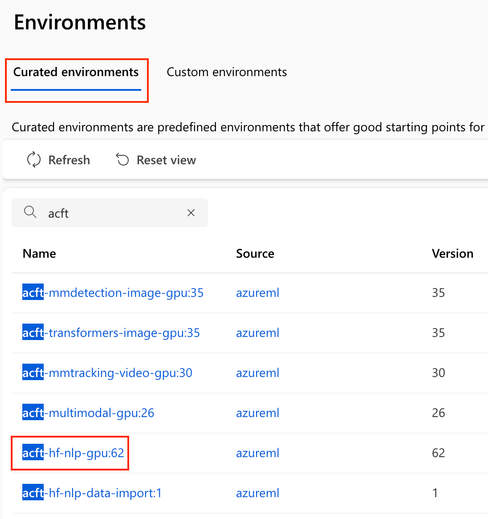Open acft-hf-nlp-data-import:1 environment
The width and height of the screenshot is (488, 519).
[92, 493]
